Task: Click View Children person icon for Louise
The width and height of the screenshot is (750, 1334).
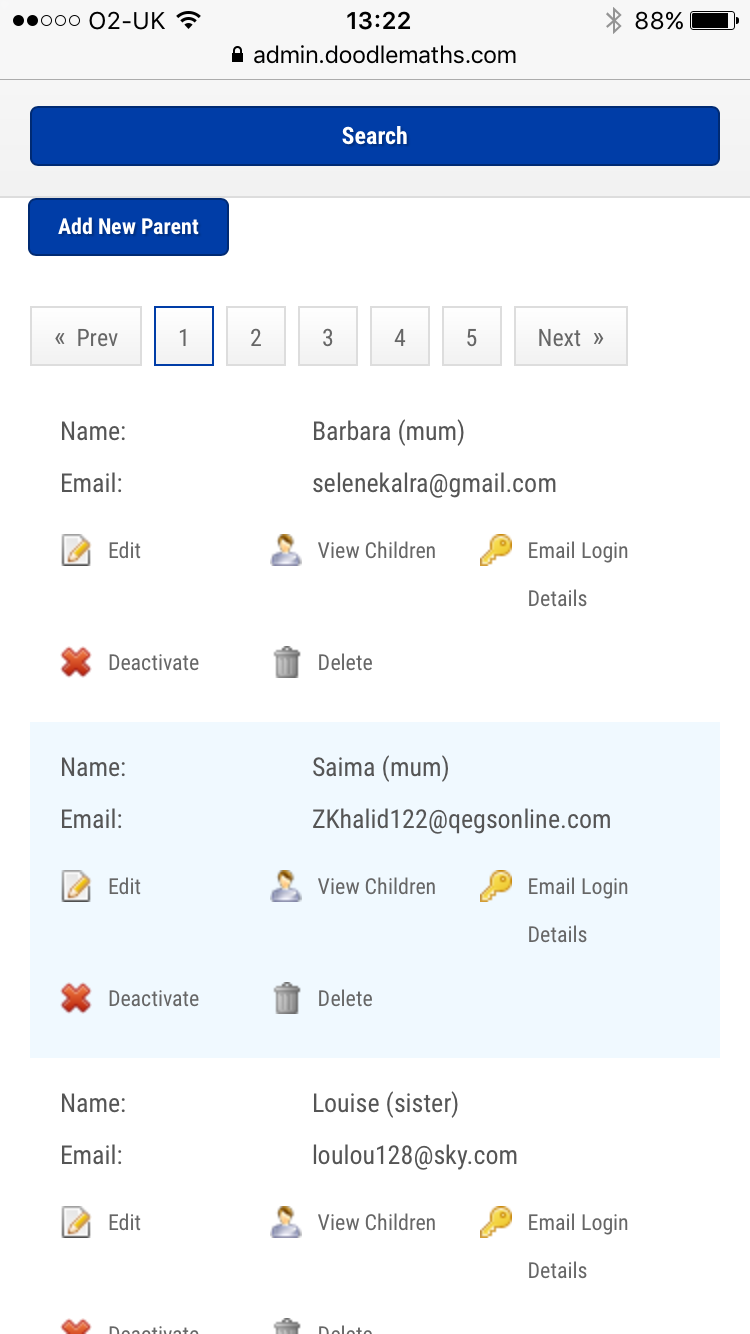Action: click(x=286, y=1222)
